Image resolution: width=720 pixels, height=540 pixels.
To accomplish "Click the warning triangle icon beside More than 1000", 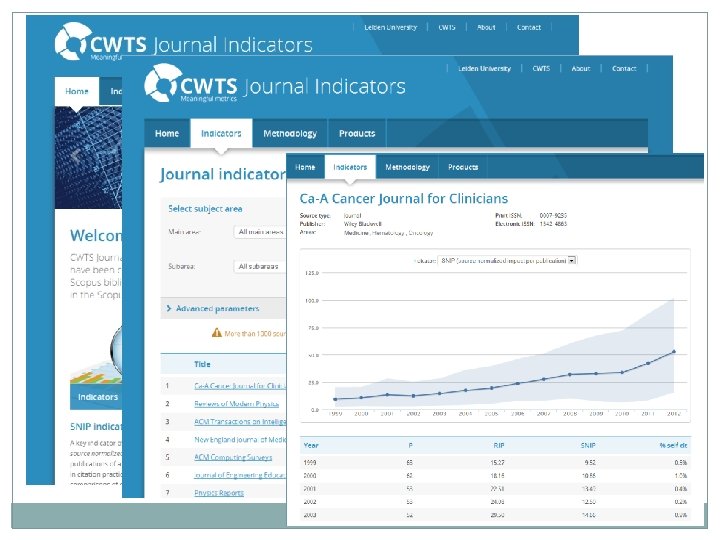I will click(x=217, y=332).
